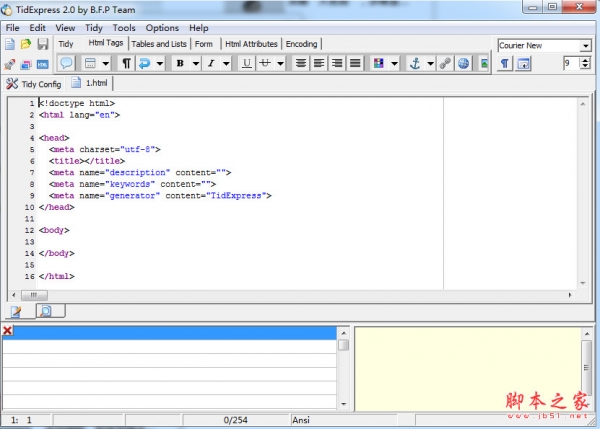Click the paragraph mark icon
The width and height of the screenshot is (600, 429).
tap(126, 63)
